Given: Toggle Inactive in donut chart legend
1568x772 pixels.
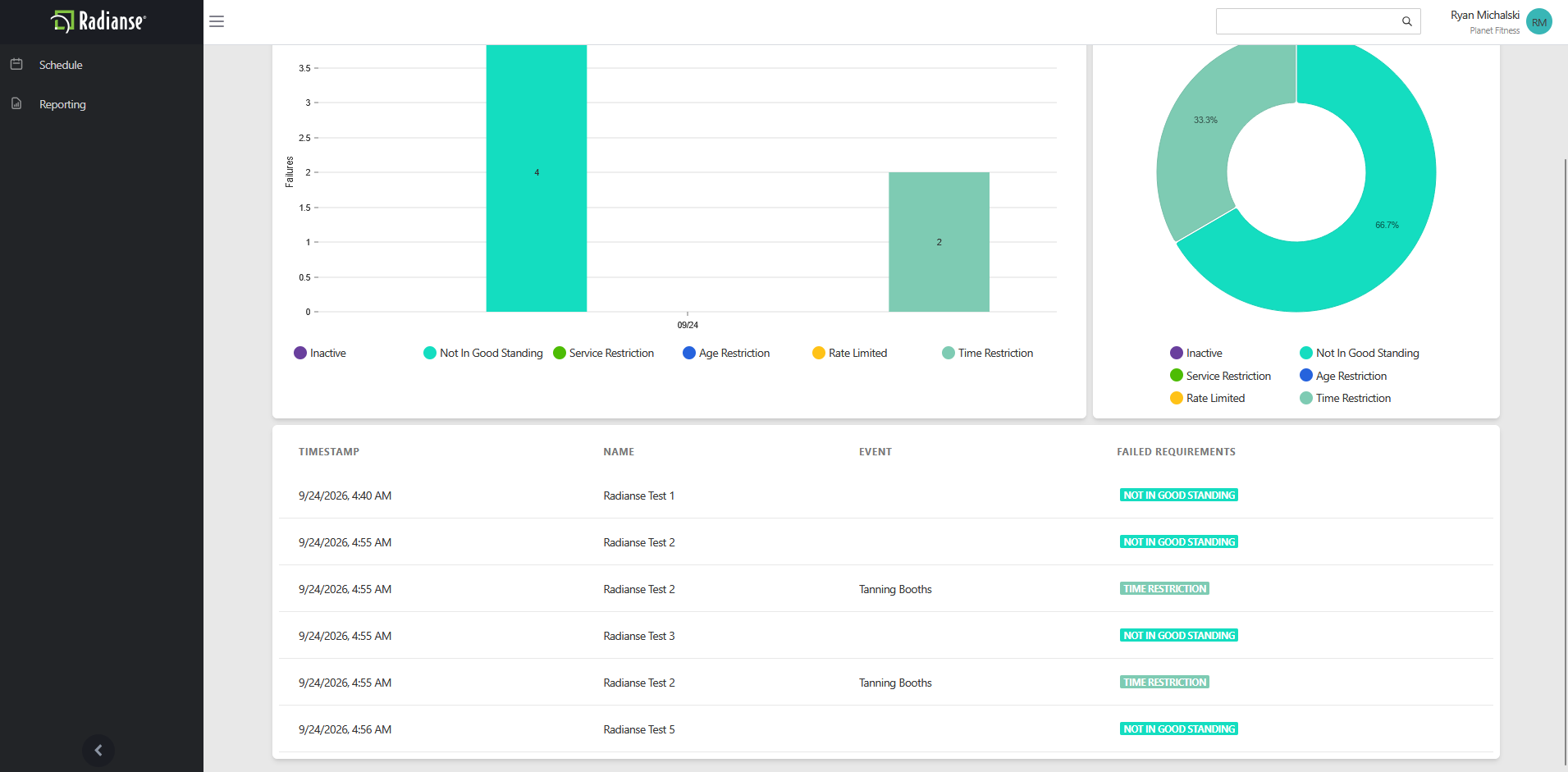Looking at the screenshot, I should click(1196, 353).
